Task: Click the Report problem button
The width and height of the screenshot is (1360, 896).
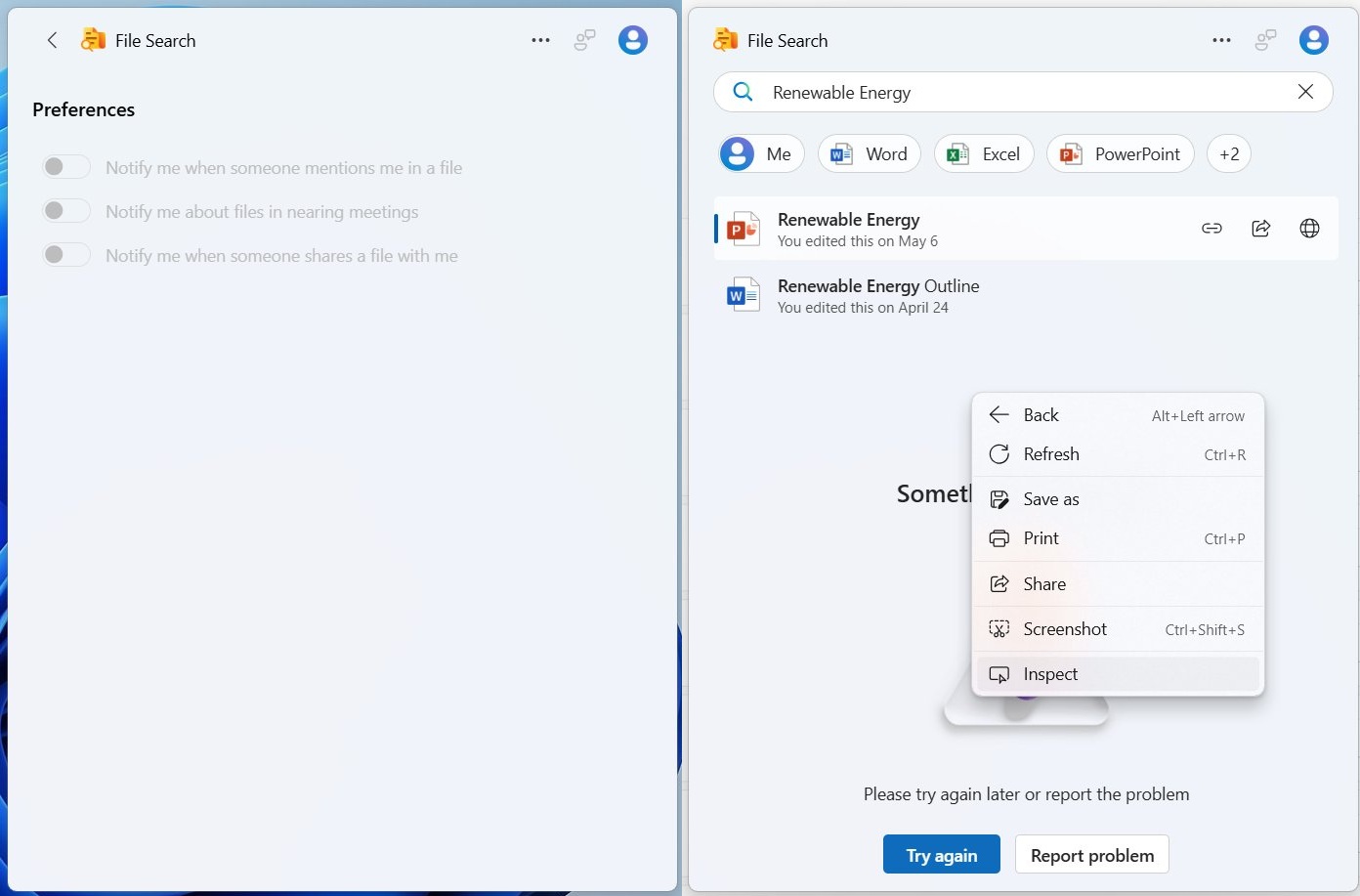Action: click(1092, 854)
